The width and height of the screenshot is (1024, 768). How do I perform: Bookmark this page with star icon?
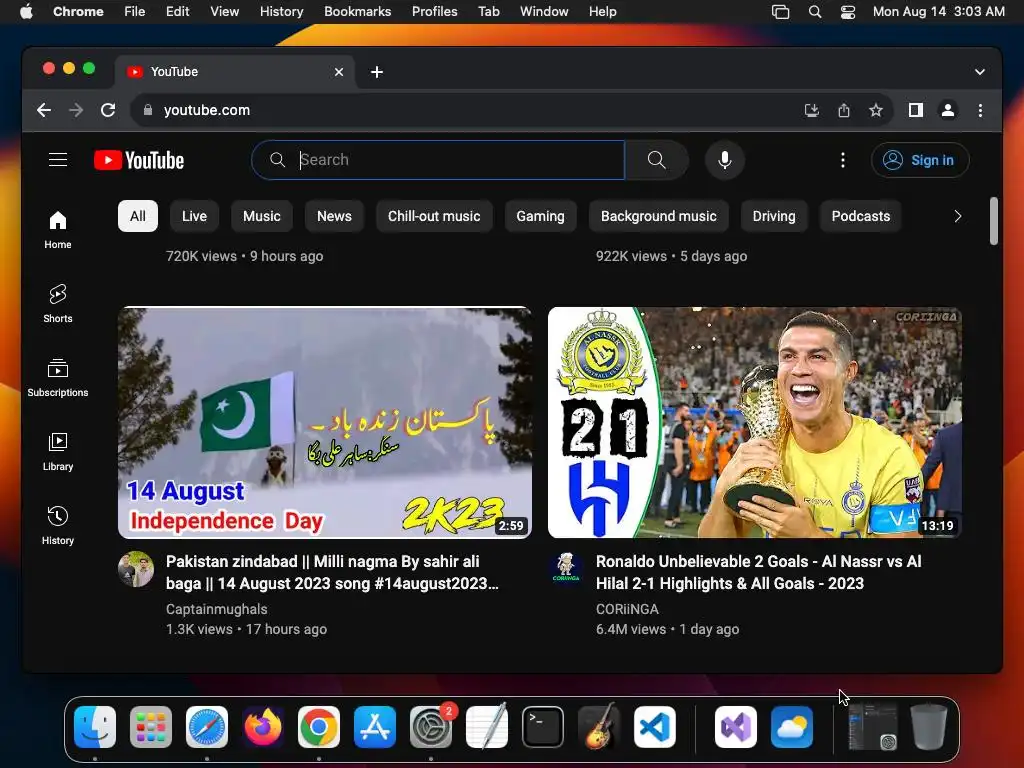pyautogui.click(x=876, y=110)
